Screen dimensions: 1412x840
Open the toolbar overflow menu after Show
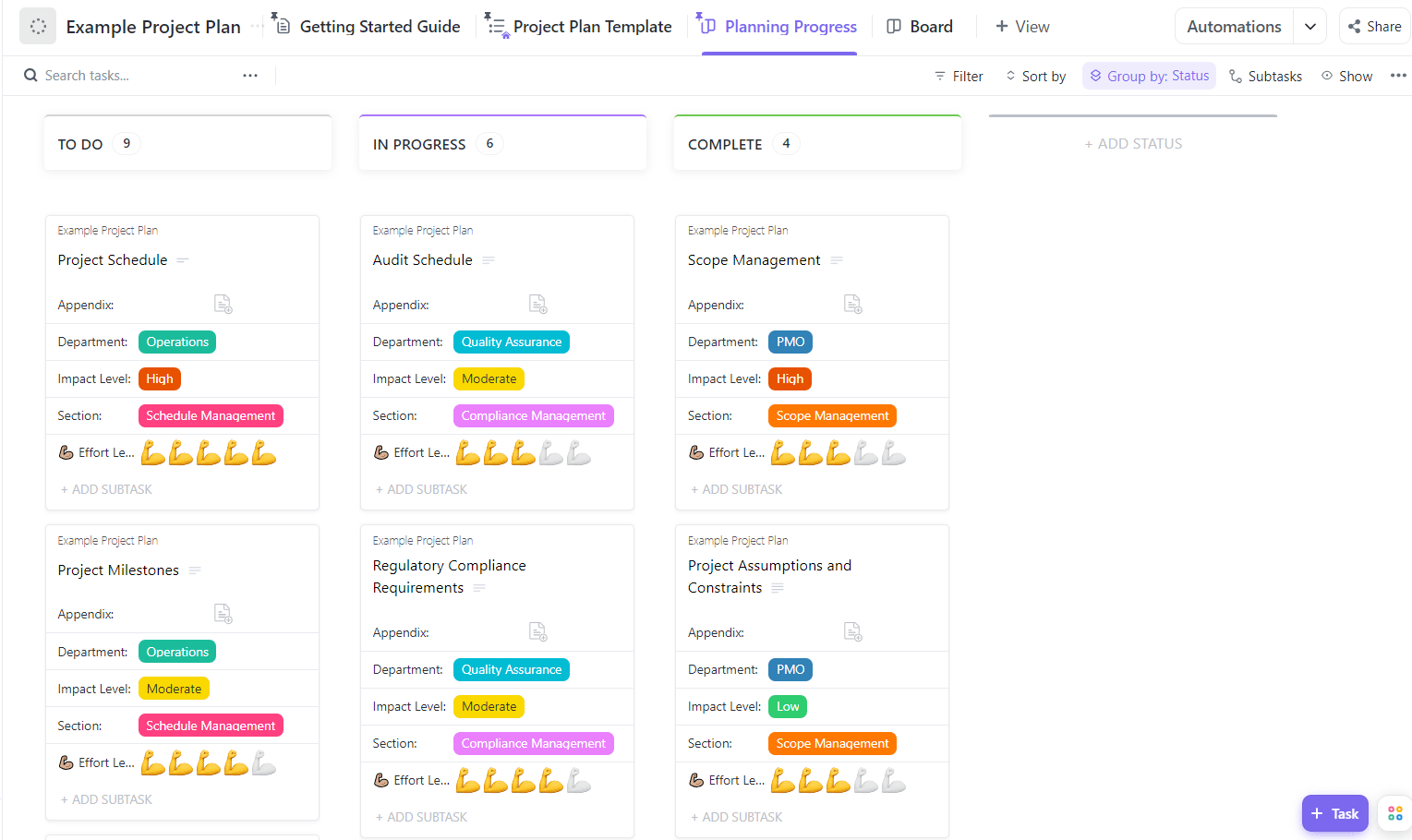1398,76
